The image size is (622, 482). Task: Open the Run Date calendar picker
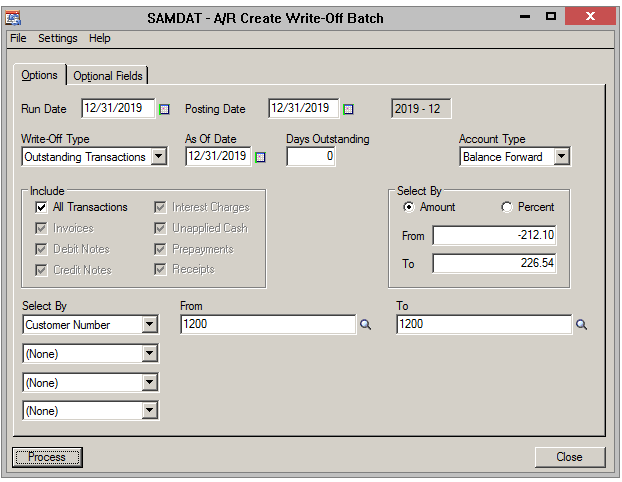(165, 109)
